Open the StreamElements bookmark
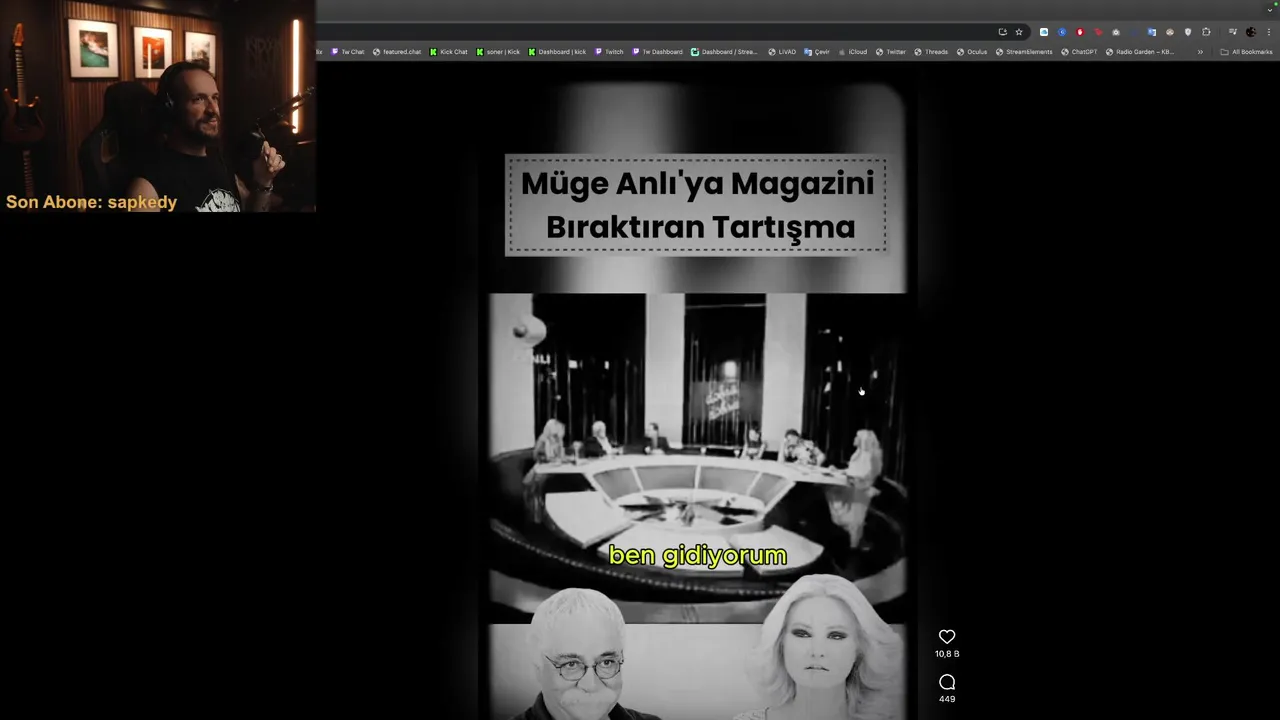This screenshot has height=720, width=1280. [1024, 52]
